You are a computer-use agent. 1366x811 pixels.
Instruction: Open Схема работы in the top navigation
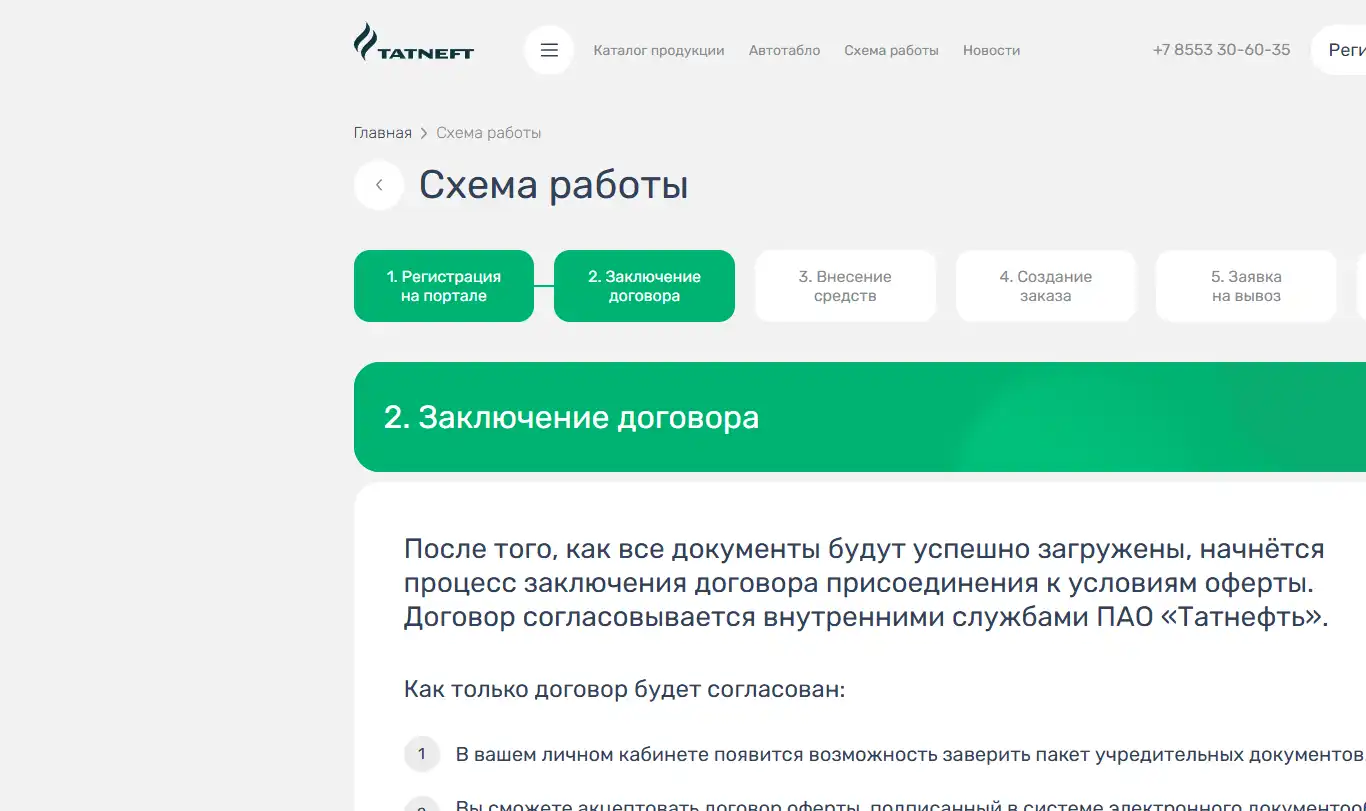click(891, 50)
